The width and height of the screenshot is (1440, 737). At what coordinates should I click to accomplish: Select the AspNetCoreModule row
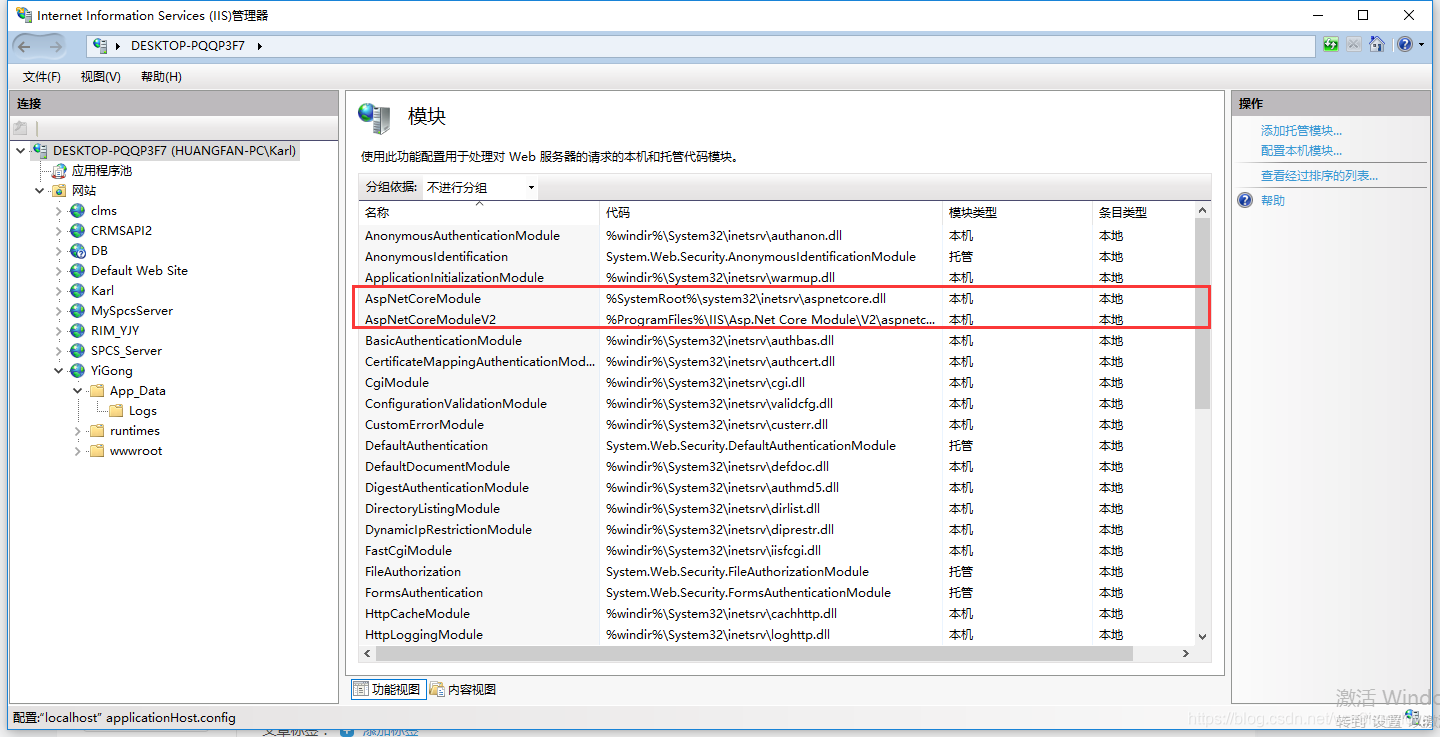point(778,299)
